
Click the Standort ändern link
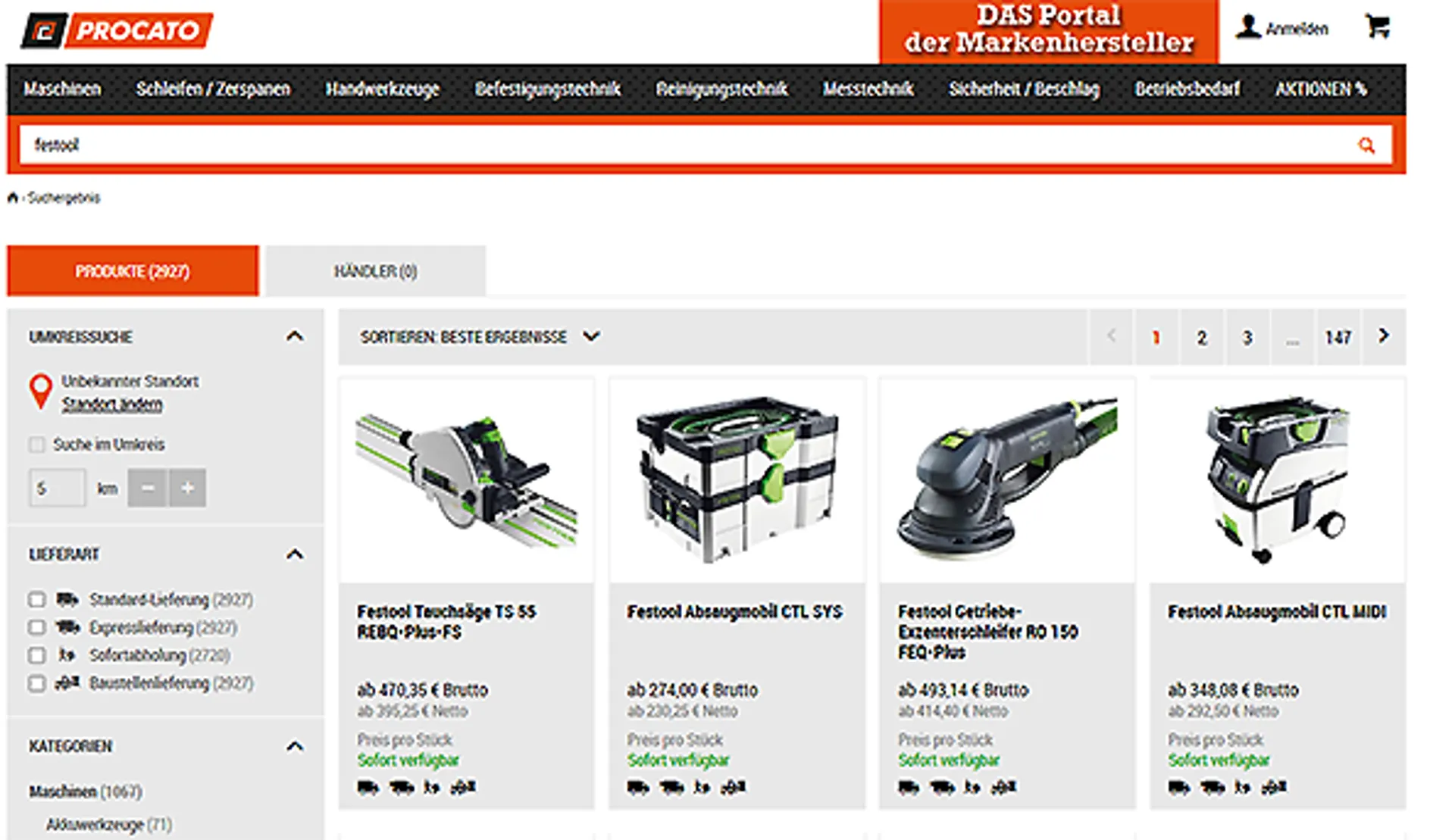[x=112, y=404]
